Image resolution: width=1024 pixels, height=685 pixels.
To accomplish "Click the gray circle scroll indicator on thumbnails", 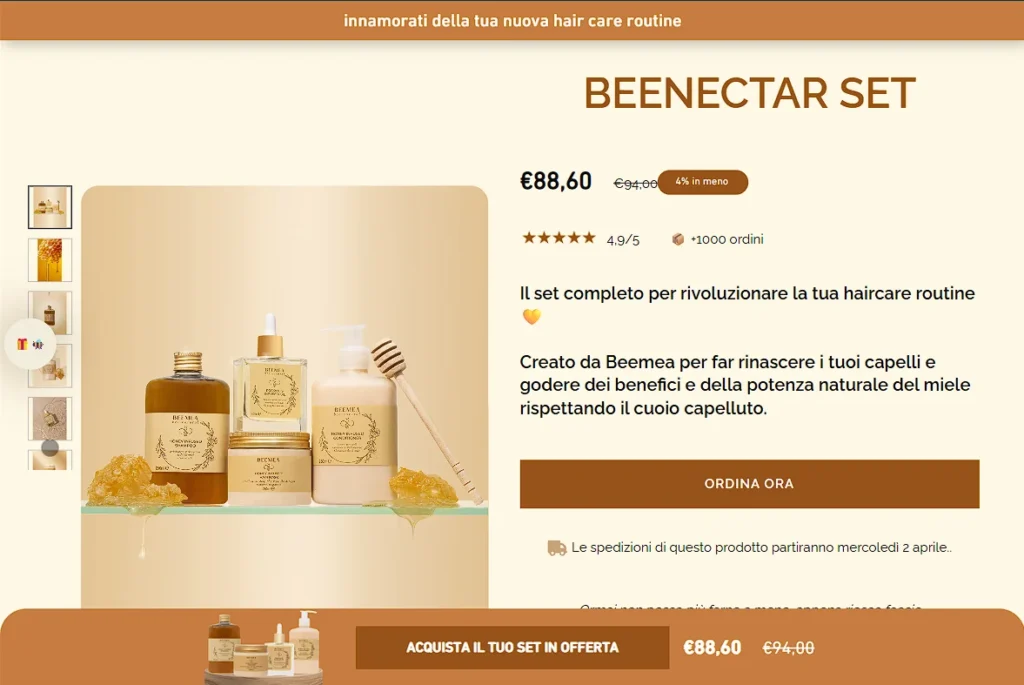I will pos(50,447).
